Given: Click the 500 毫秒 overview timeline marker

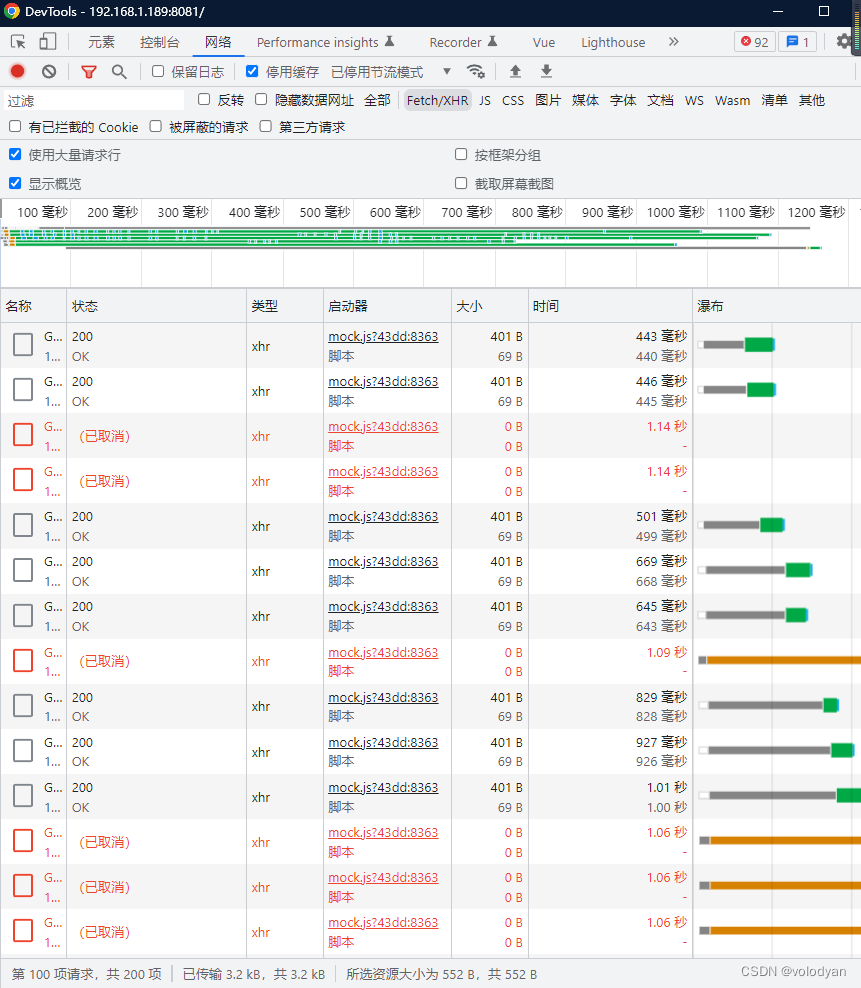Looking at the screenshot, I should click(x=325, y=212).
